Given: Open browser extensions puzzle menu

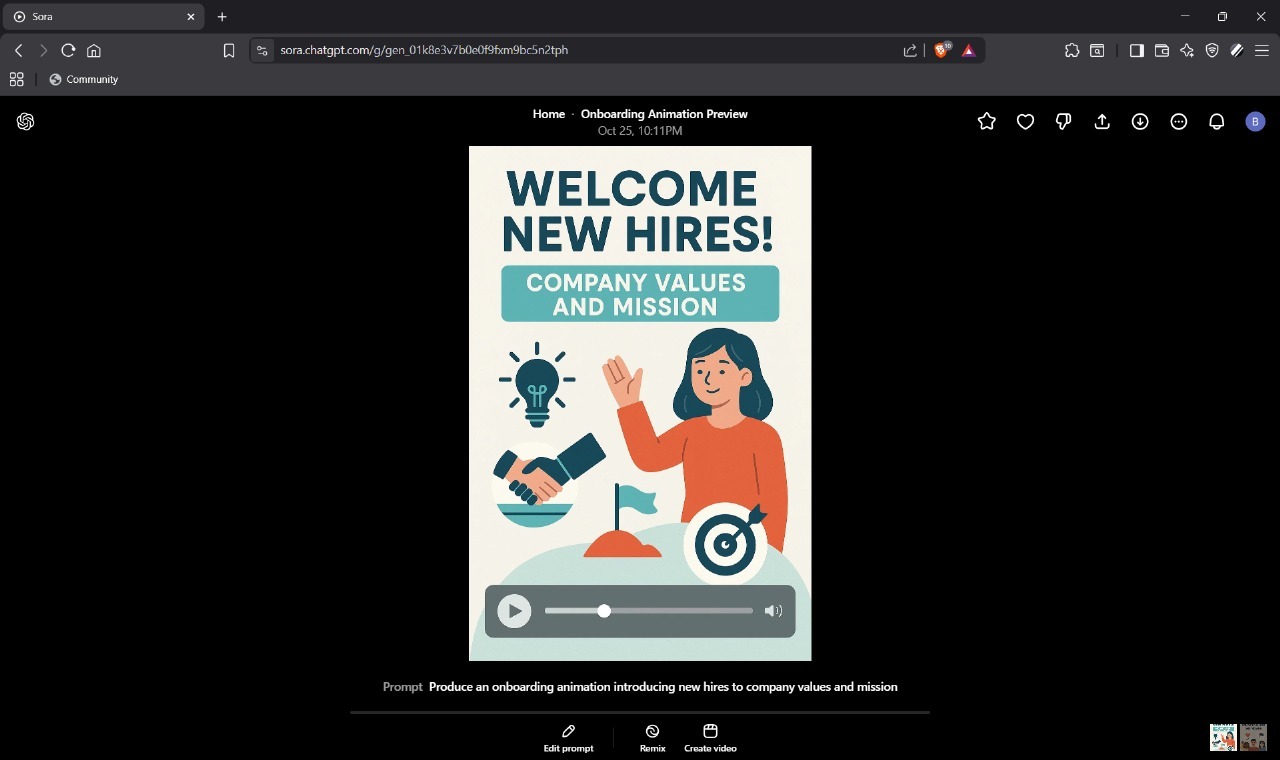Looking at the screenshot, I should (x=1071, y=50).
